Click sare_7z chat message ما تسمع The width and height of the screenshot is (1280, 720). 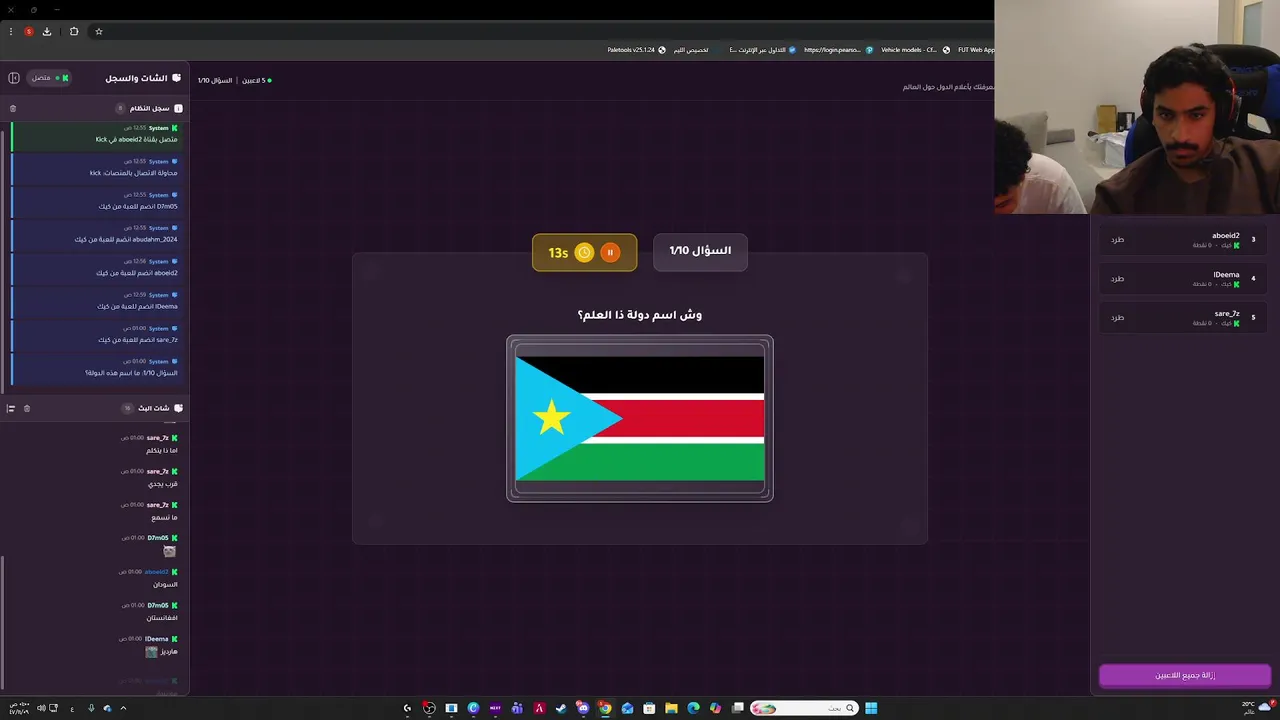point(164,517)
